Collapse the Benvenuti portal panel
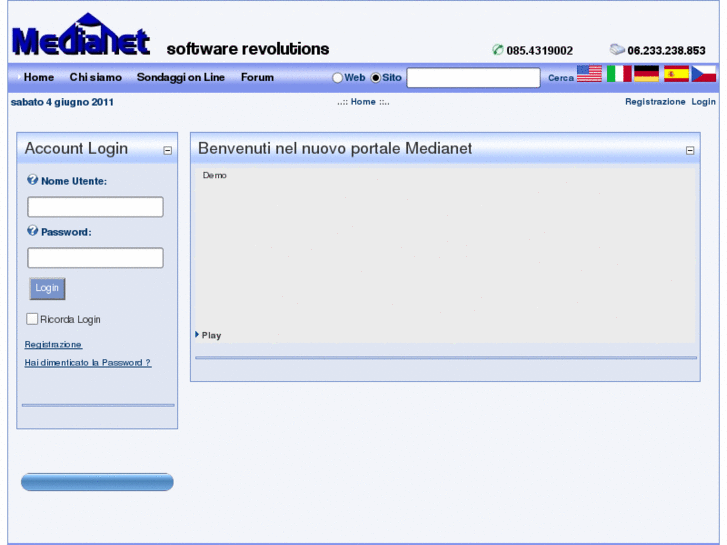 690,150
